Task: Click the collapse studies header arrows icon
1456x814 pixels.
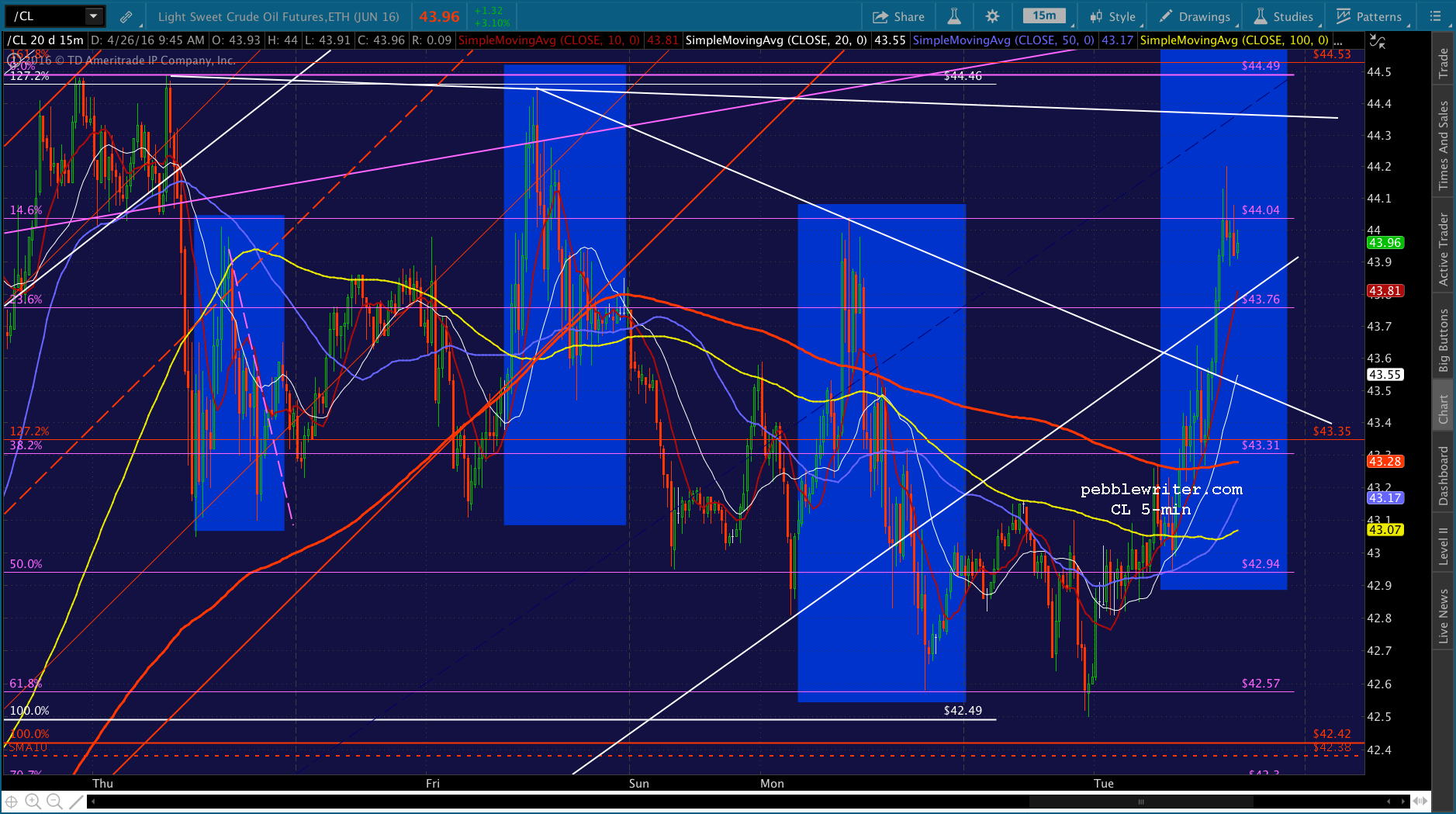Action: (1377, 41)
